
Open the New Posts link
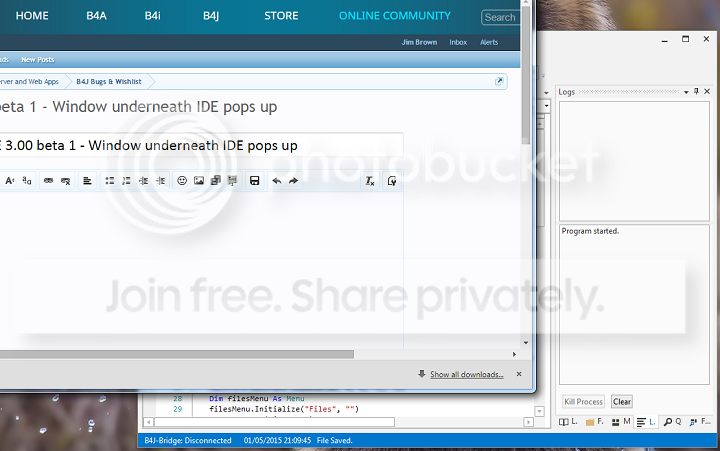click(x=38, y=60)
